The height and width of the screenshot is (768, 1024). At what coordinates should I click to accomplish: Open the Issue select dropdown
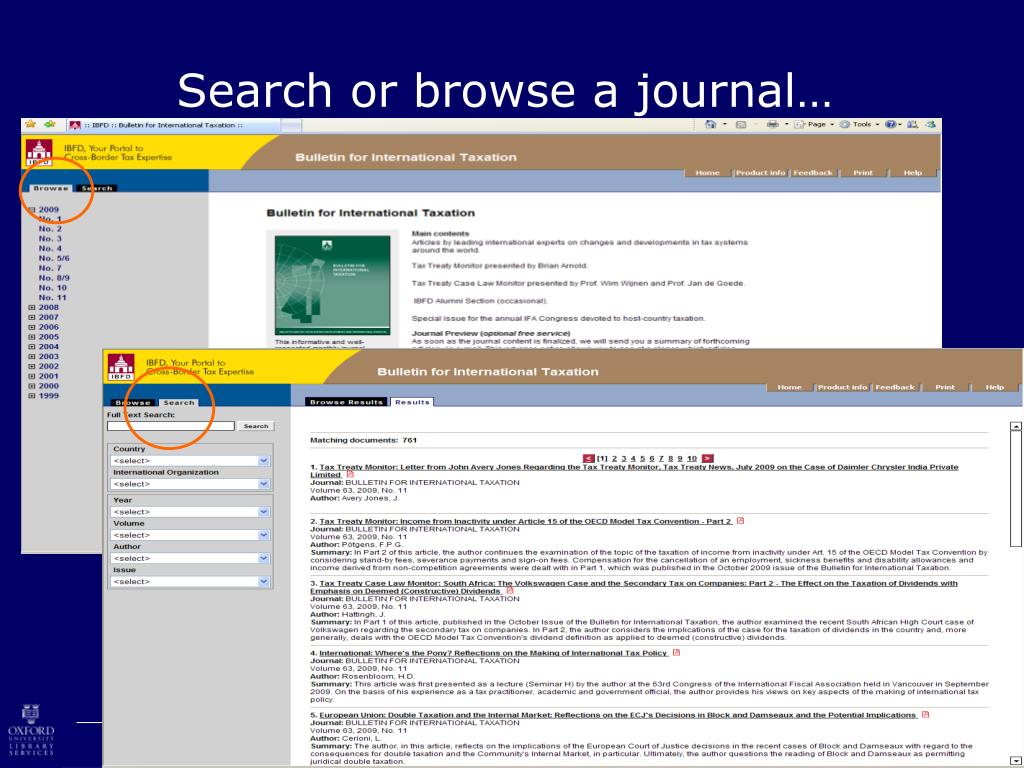pos(190,581)
